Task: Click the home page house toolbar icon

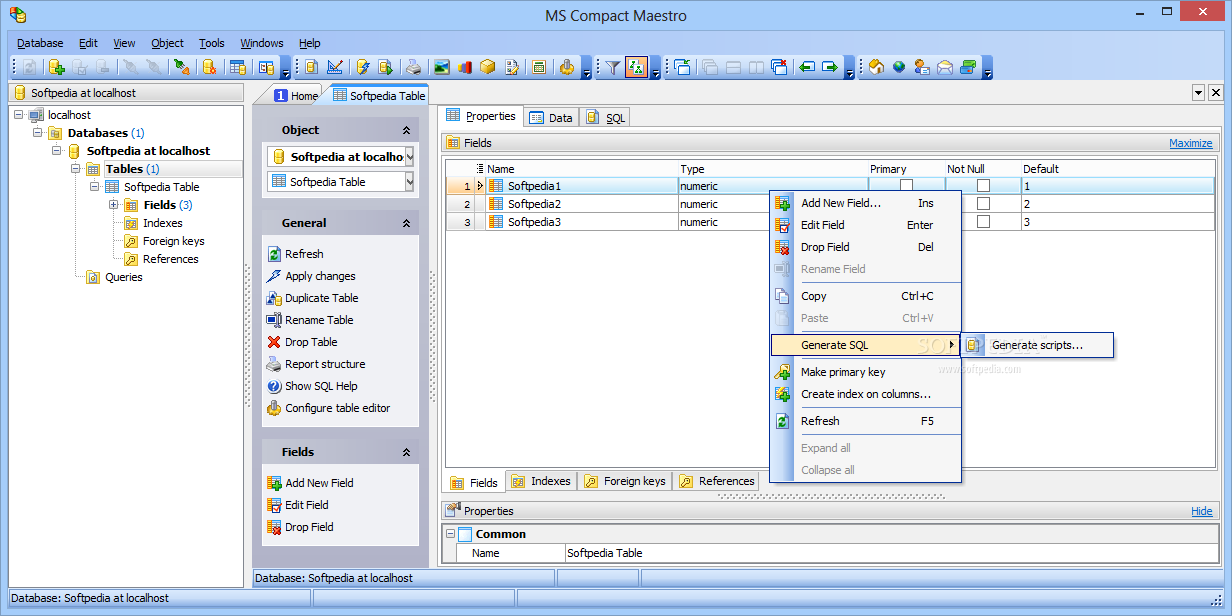Action: coord(876,67)
